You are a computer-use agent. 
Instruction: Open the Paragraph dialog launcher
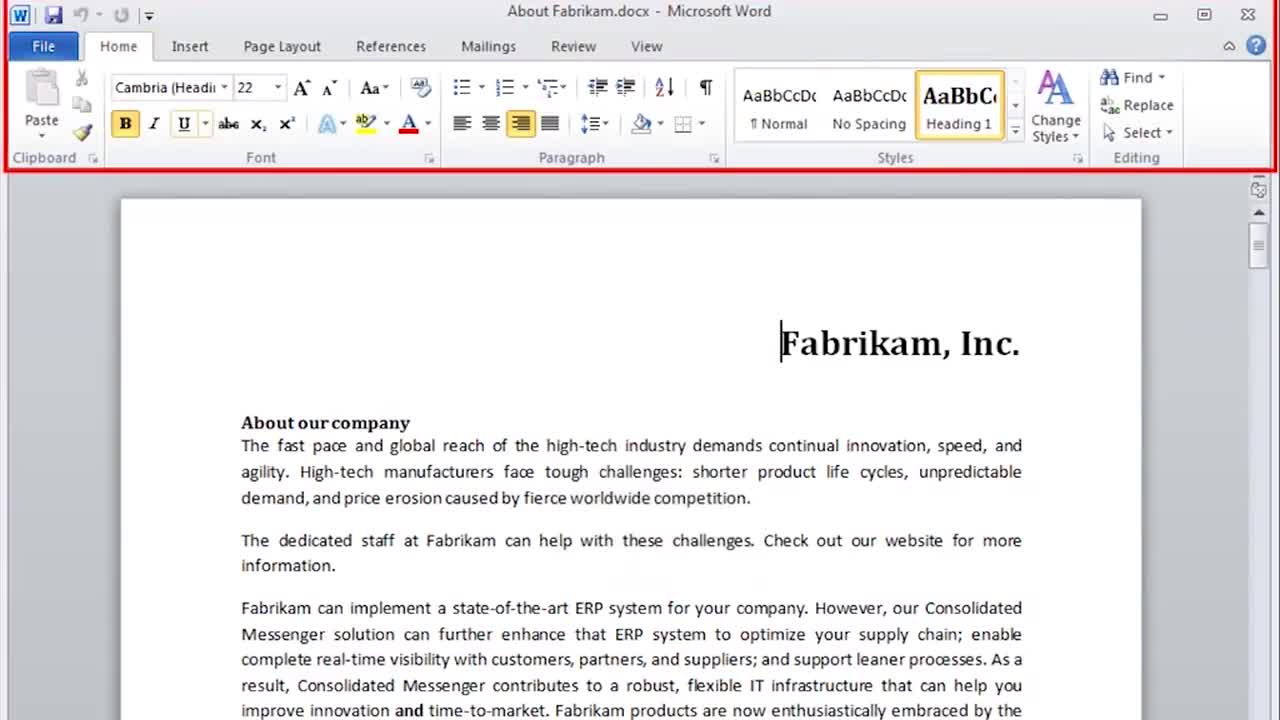(714, 158)
